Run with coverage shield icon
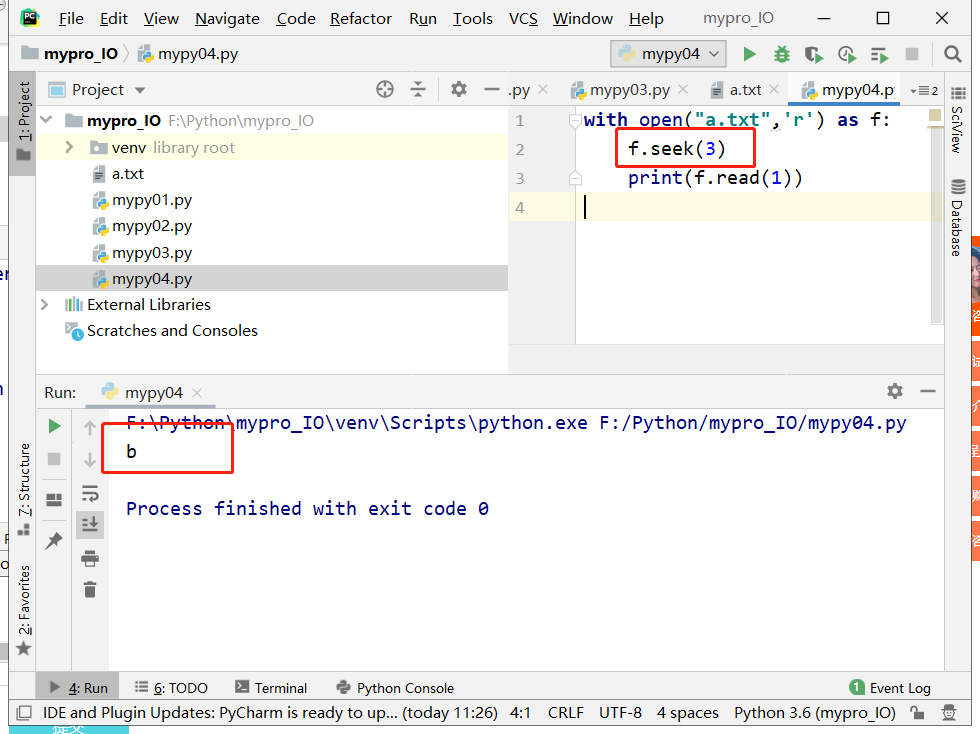The image size is (980, 734). (813, 54)
